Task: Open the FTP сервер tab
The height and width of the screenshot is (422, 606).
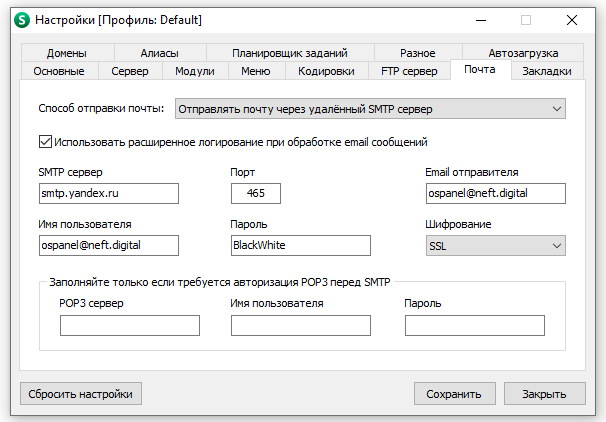Action: 409,71
